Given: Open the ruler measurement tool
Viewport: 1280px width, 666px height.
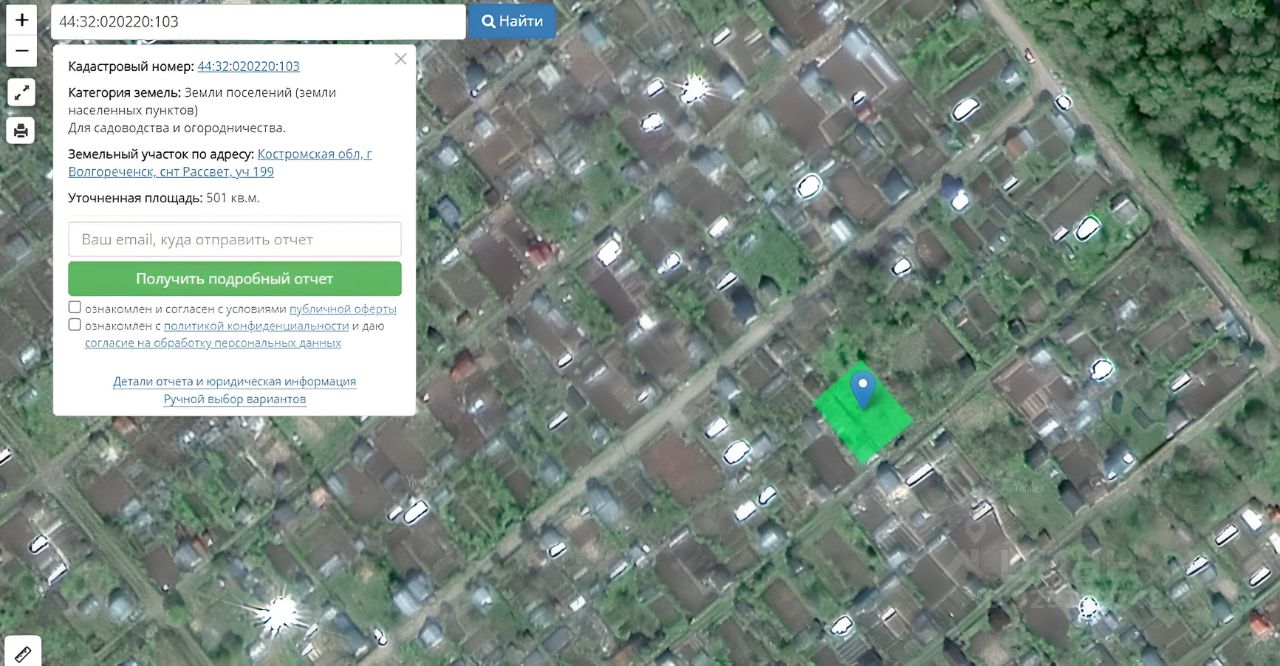Looking at the screenshot, I should click(x=22, y=652).
